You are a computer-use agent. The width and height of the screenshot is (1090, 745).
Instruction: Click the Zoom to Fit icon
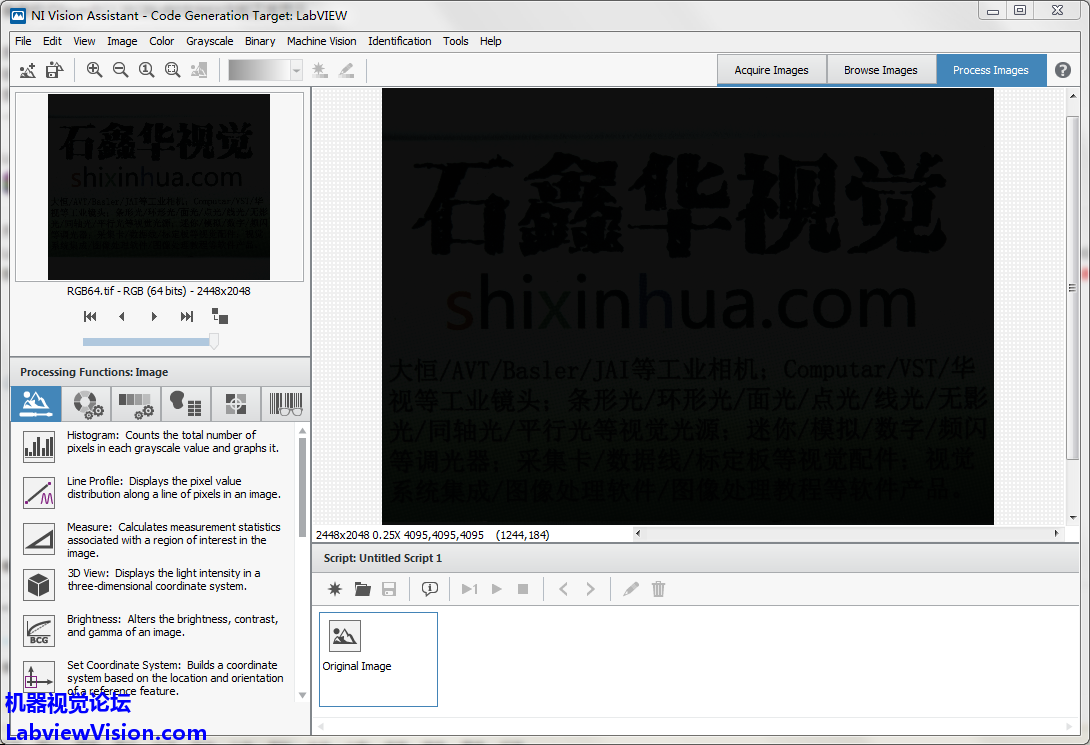[x=172, y=70]
